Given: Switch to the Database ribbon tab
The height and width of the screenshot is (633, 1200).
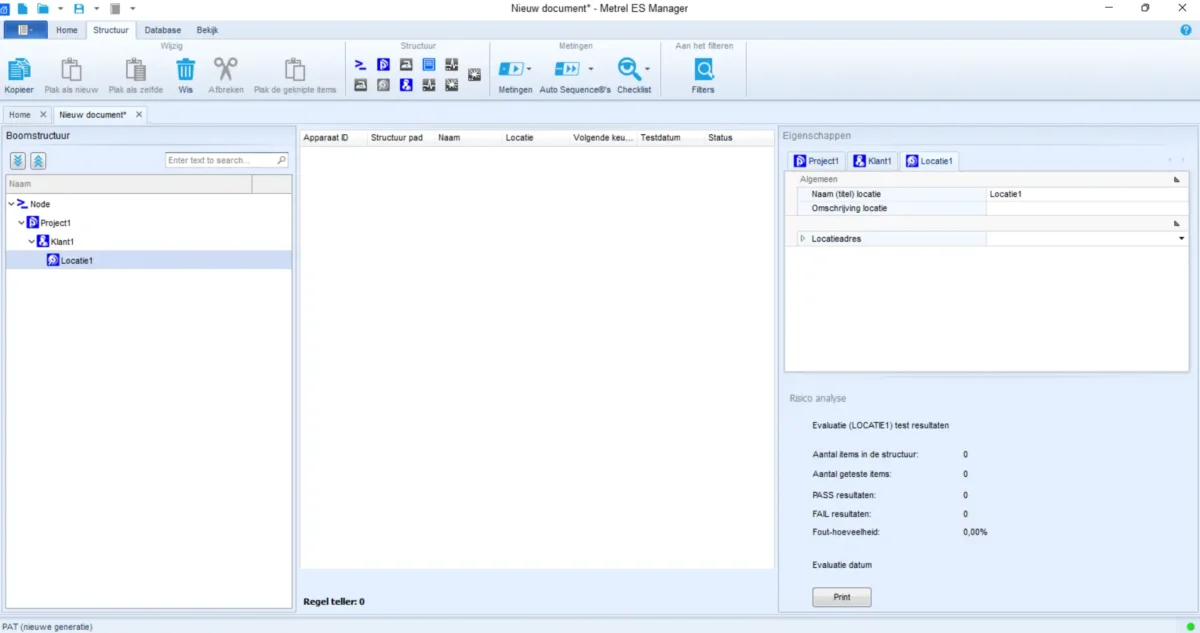Looking at the screenshot, I should 162,30.
